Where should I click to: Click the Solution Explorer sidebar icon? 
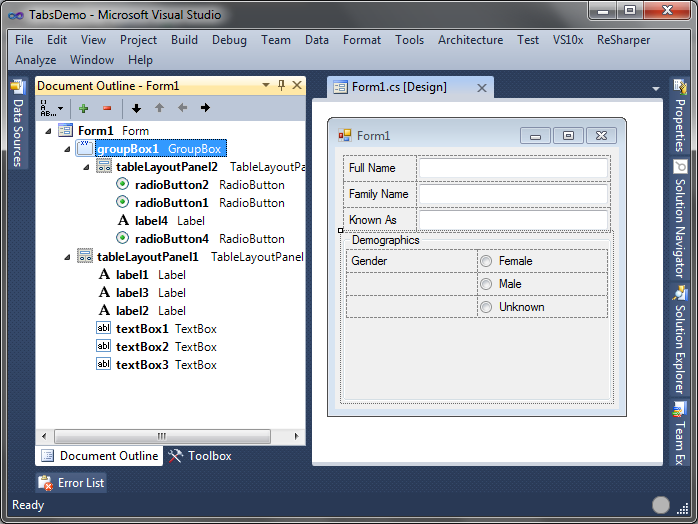(680, 293)
